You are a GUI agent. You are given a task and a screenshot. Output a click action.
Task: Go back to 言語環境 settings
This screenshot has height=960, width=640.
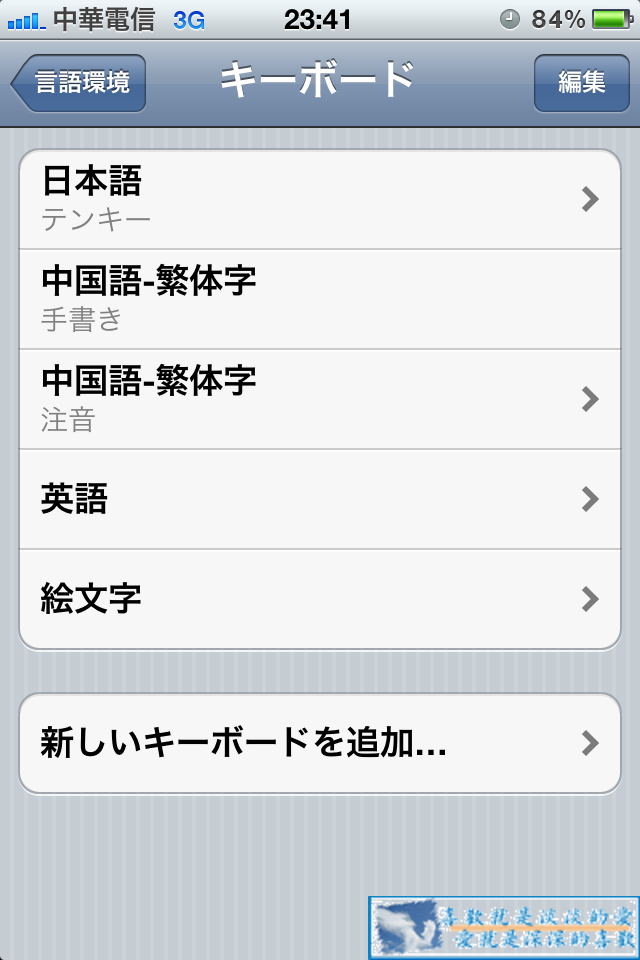[78, 83]
